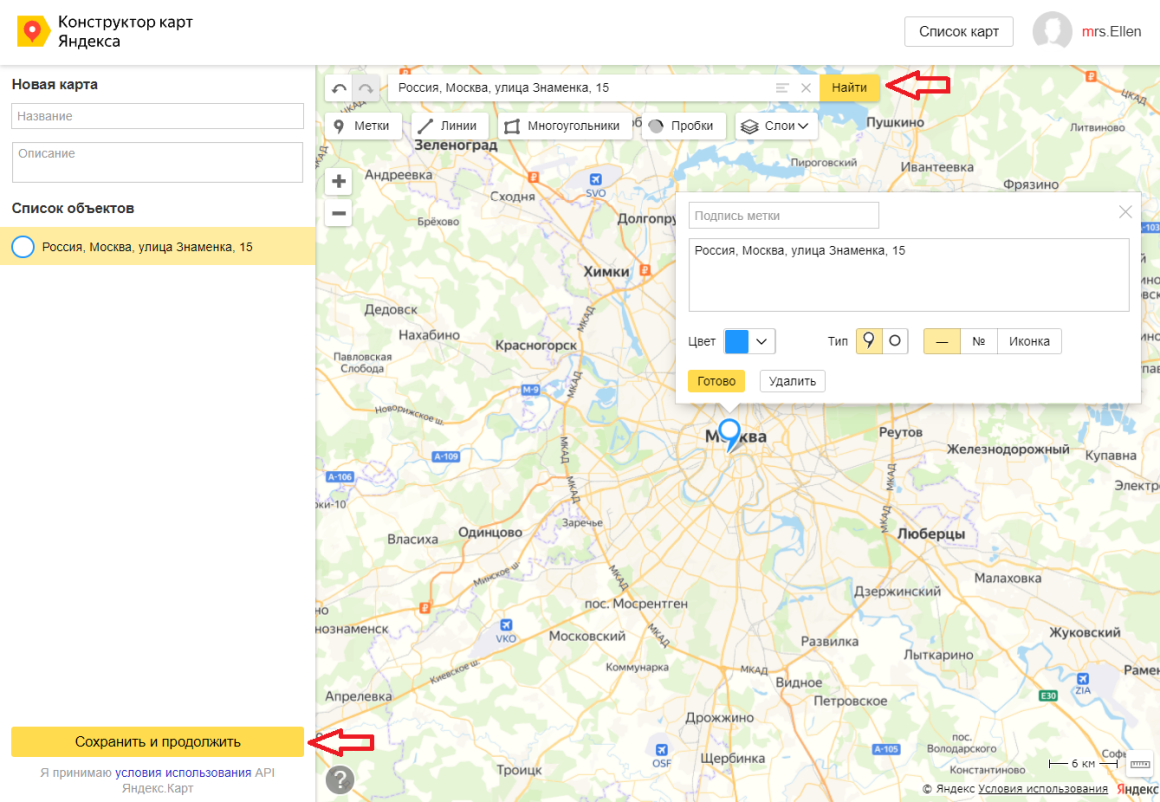1160x802 pixels.
Task: Click the A-106 road shield
Action: click(340, 477)
